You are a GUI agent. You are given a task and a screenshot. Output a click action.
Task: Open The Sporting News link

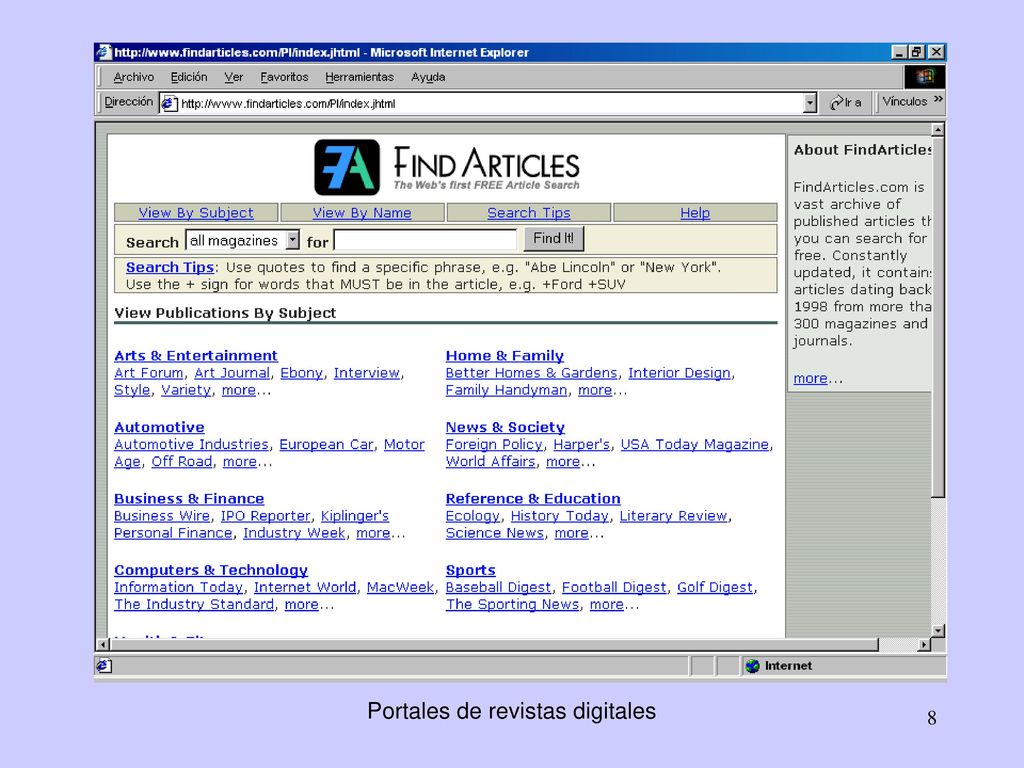[x=513, y=604]
